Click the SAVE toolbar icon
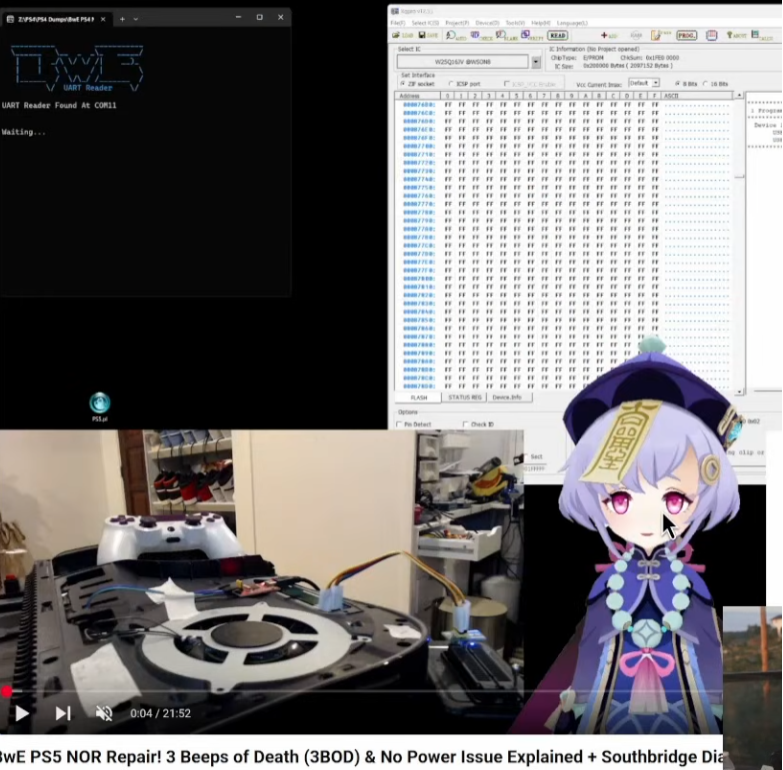Screen dimensions: 783x770 click(428, 35)
